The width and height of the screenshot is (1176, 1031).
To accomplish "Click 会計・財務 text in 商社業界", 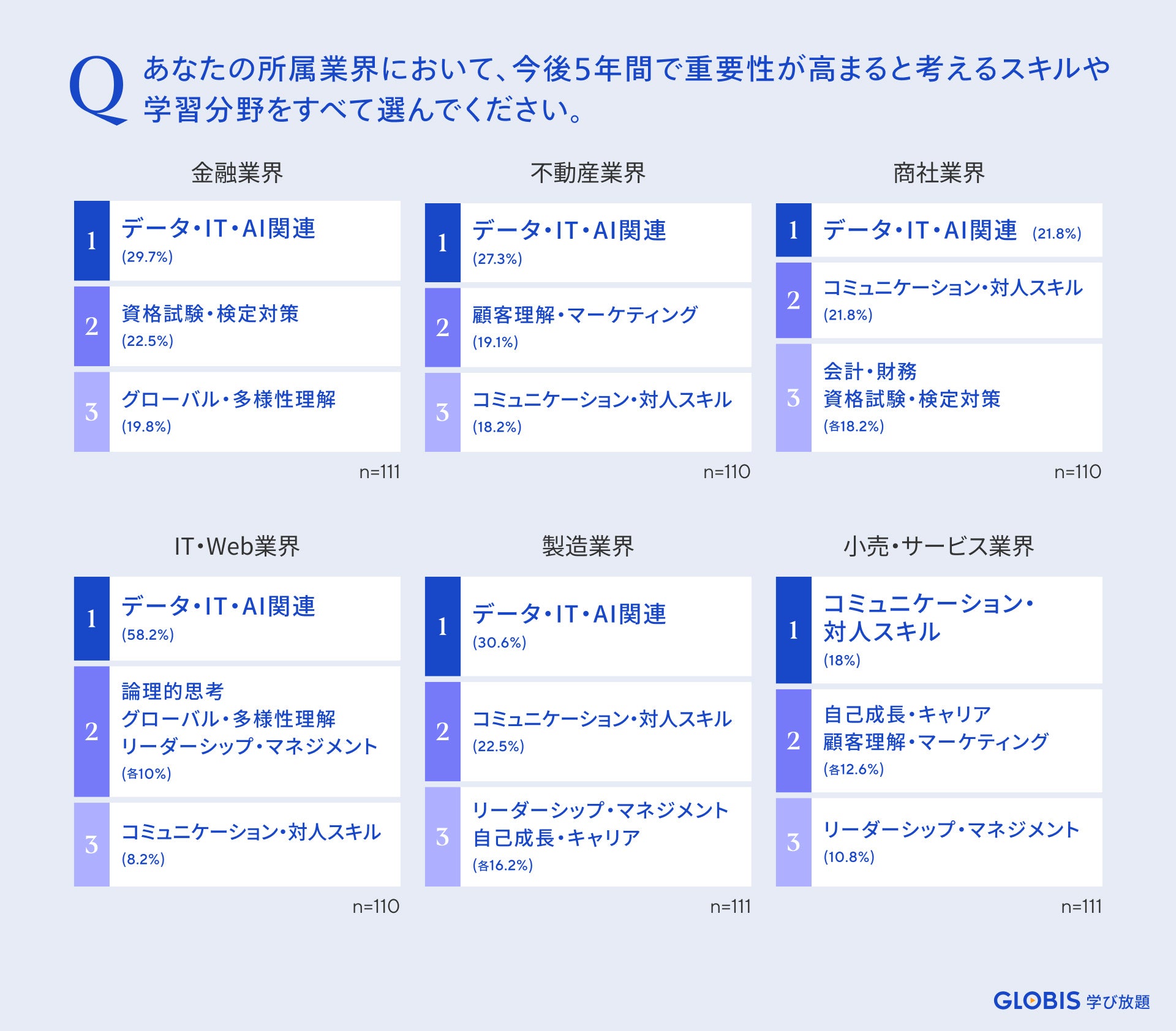I will (x=870, y=371).
